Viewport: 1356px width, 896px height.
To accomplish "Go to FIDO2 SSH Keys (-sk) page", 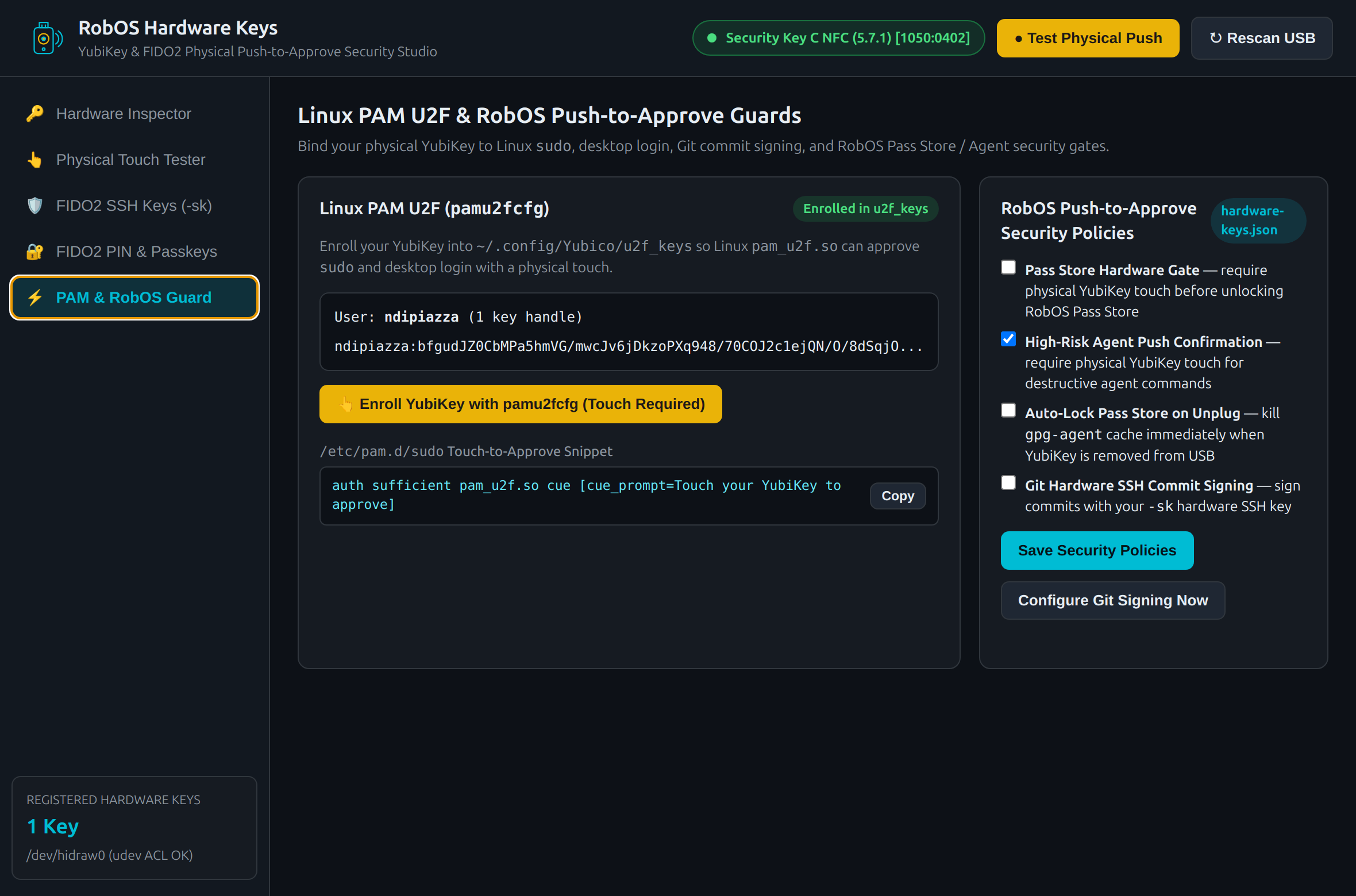I will pos(134,206).
